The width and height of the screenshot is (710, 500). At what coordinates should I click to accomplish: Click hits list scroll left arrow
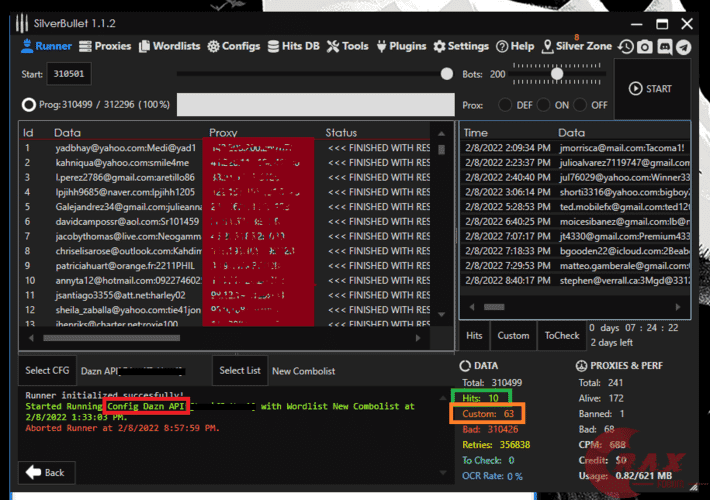pos(472,307)
